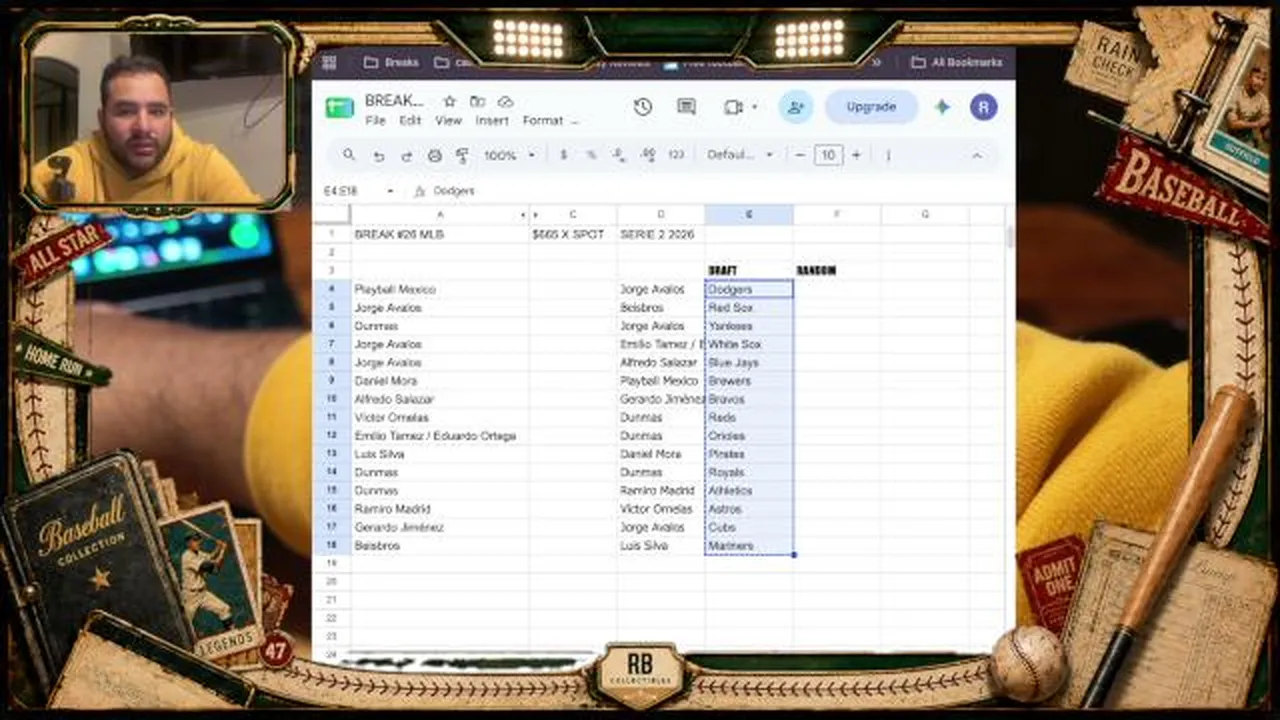Select the cell containing Brewers
The image size is (1280, 720).
coord(749,381)
